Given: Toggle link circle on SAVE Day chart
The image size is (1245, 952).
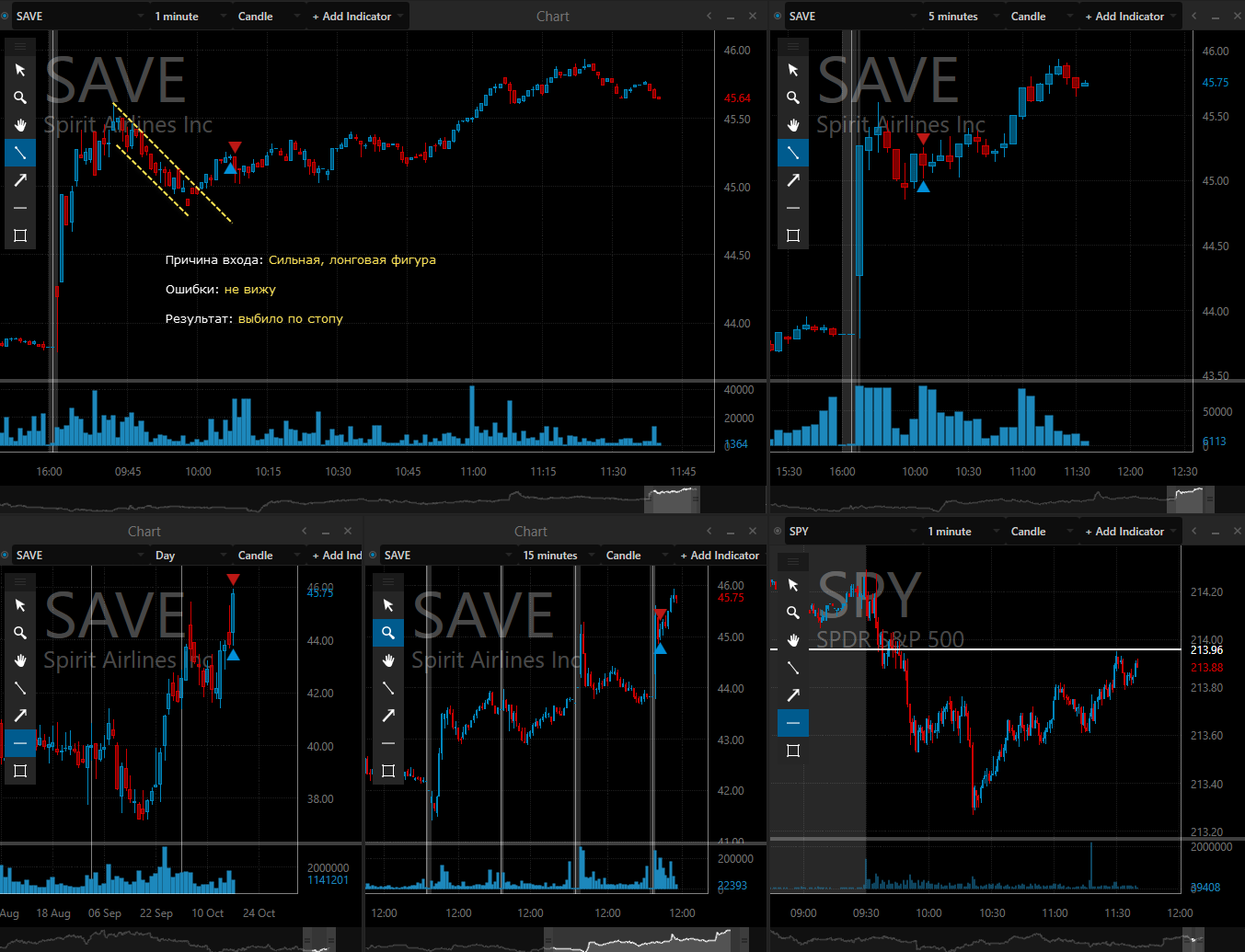Looking at the screenshot, I should click(6, 555).
